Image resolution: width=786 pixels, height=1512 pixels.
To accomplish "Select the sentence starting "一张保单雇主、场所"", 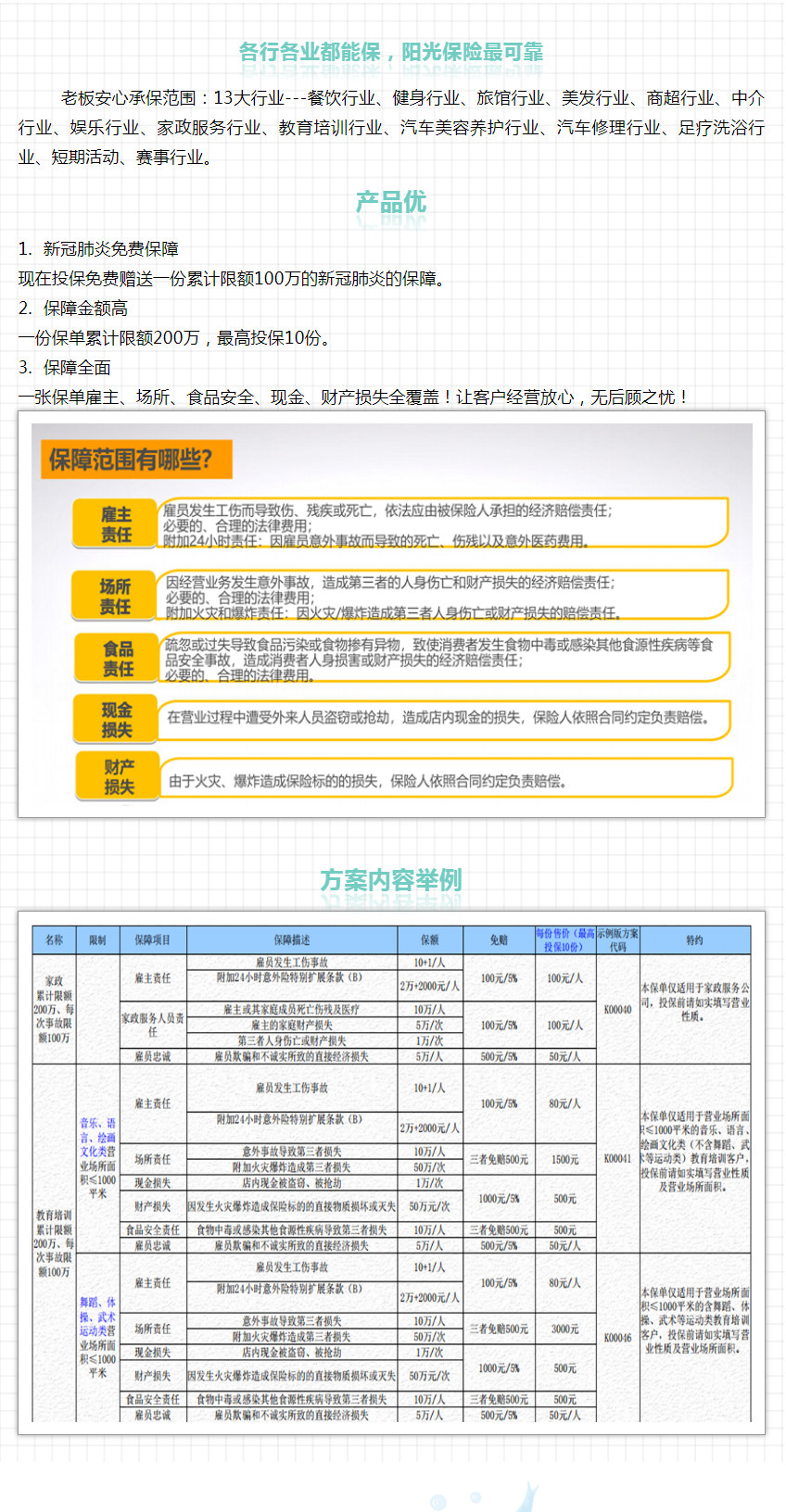I will pos(354,397).
